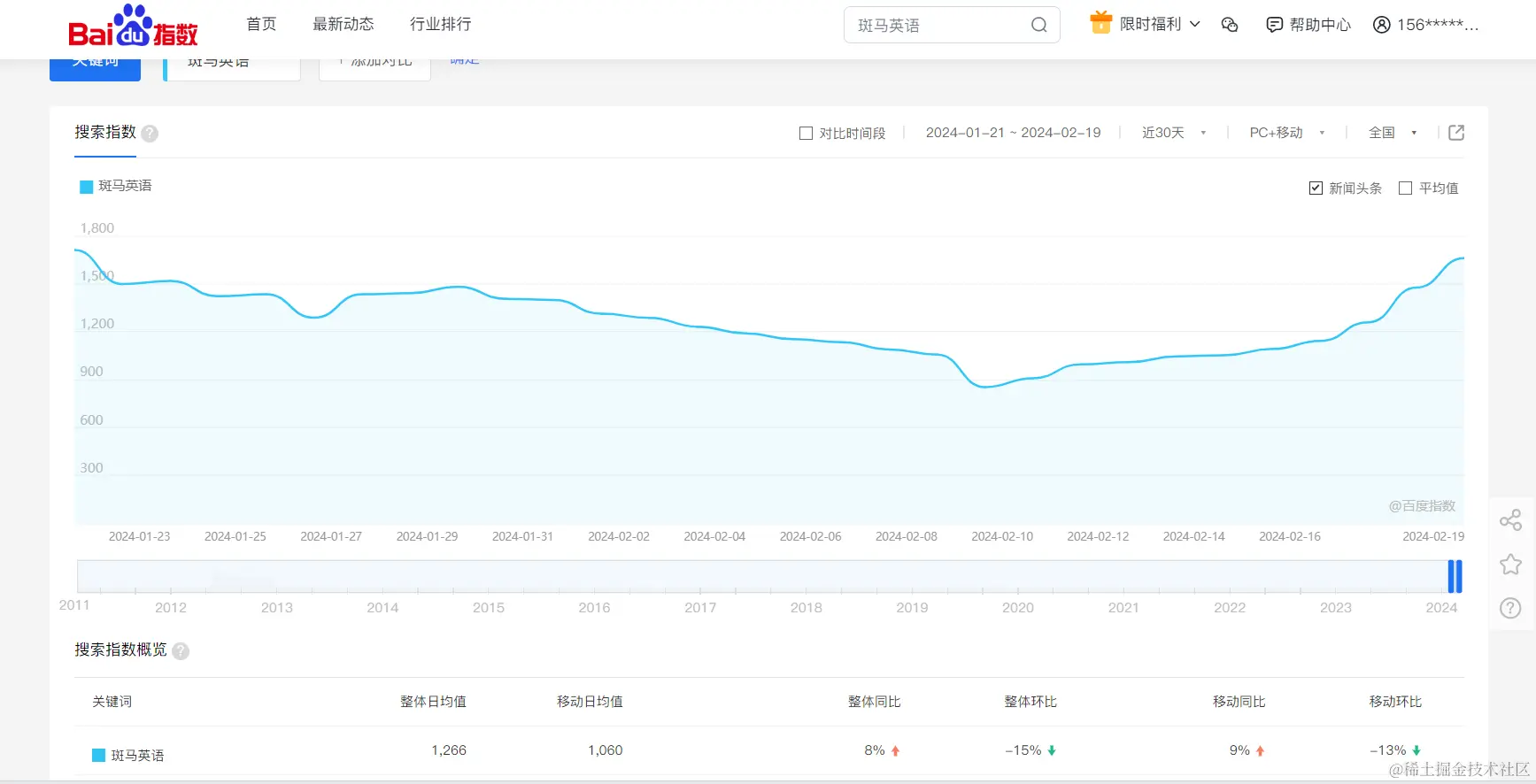The width and height of the screenshot is (1536, 784).
Task: Click the user account avatar icon
Action: tap(1381, 25)
